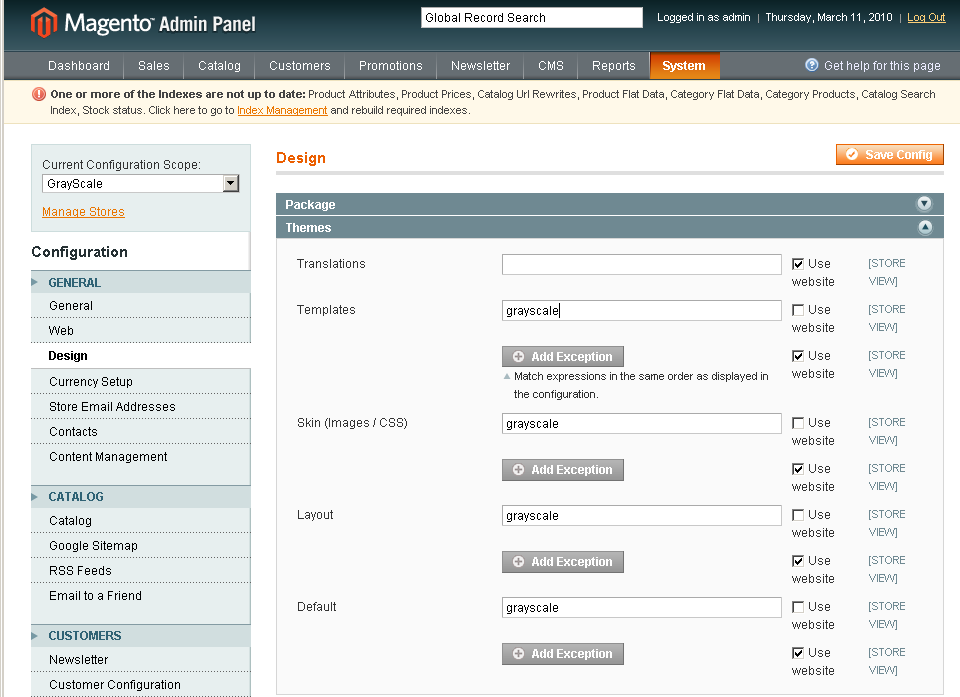Toggle Use website checkbox for Layout

point(798,515)
